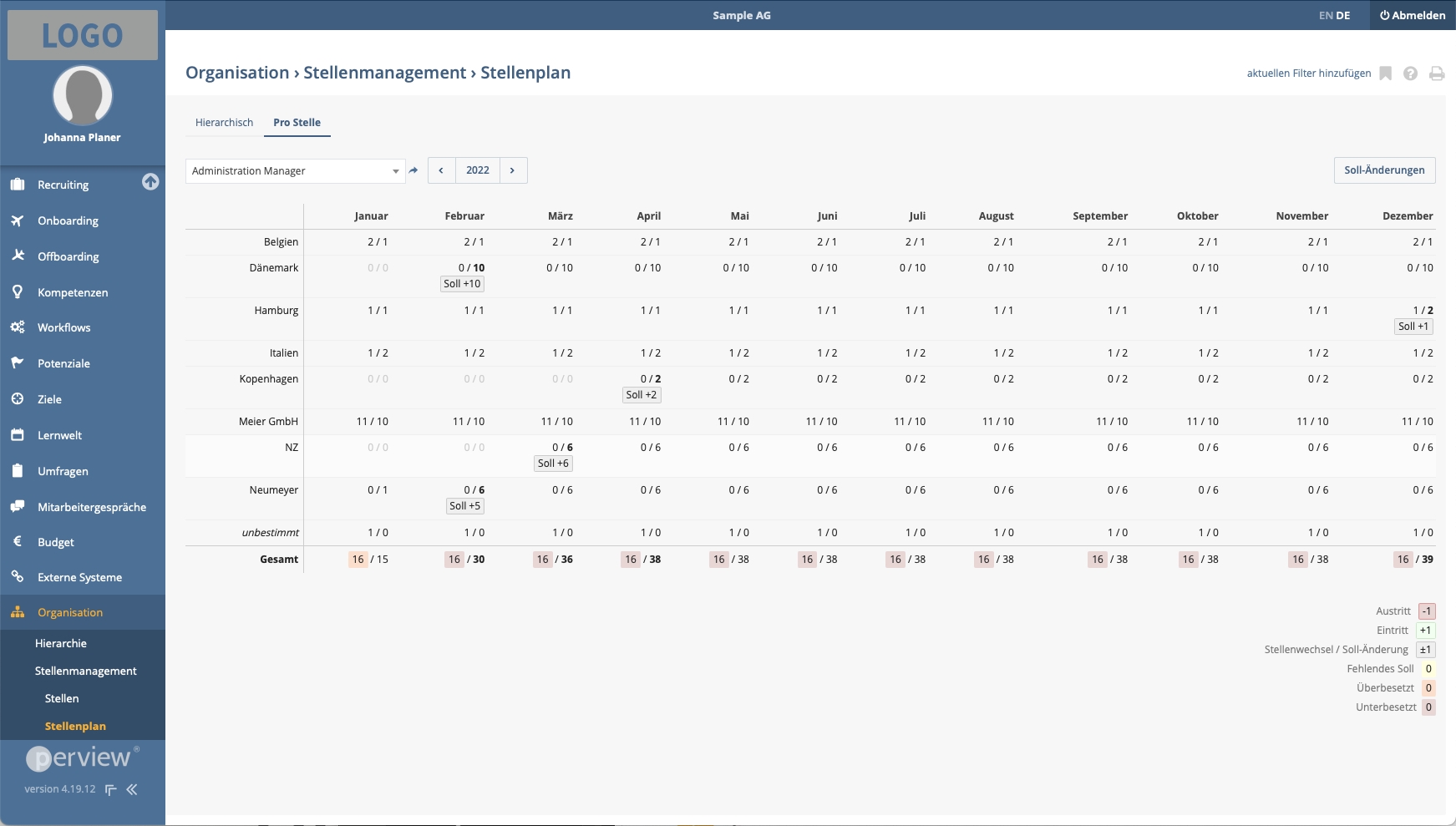Switch language to EN
1456x826 pixels.
[1326, 15]
